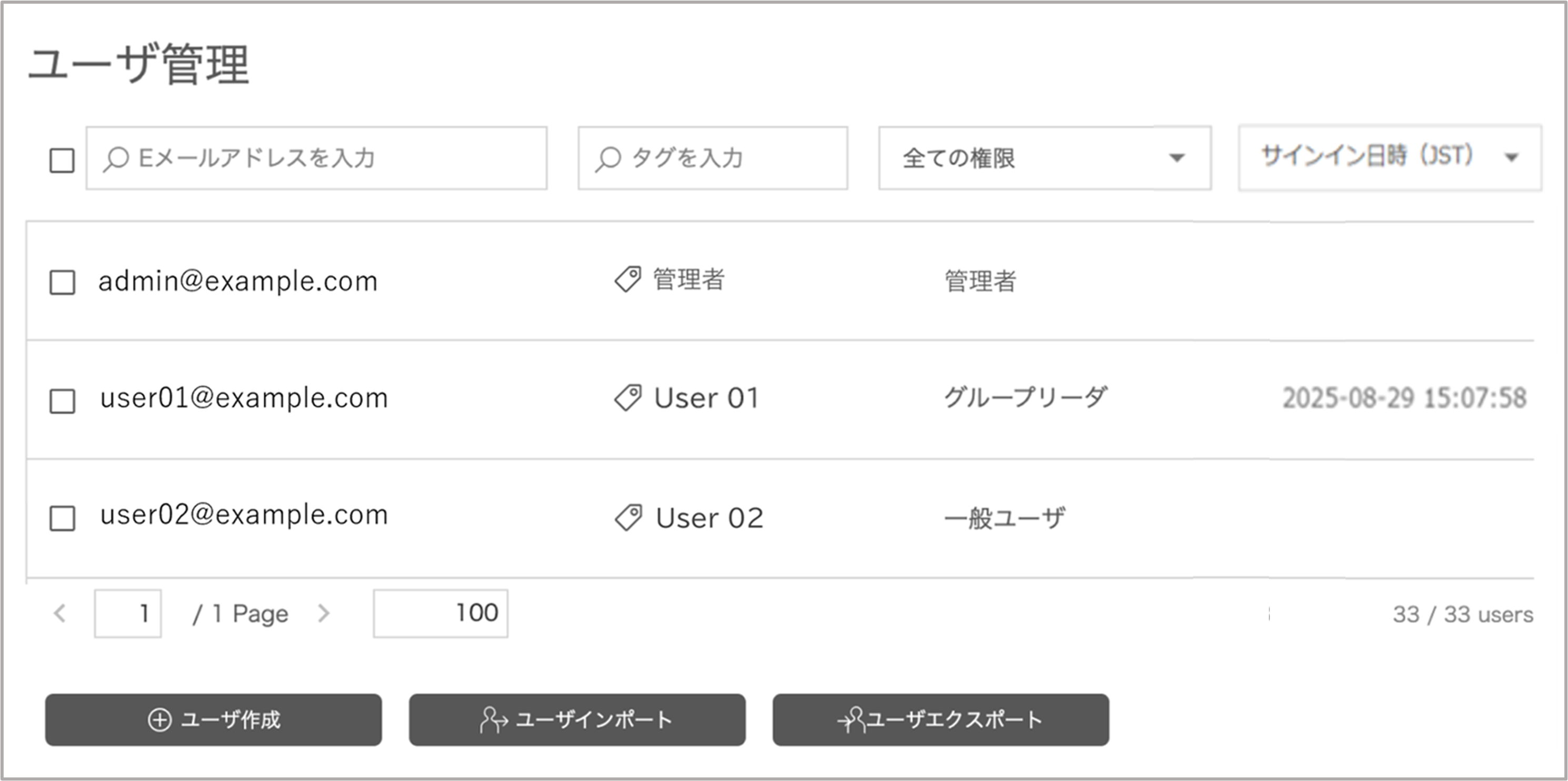Click the rows-per-page box showing 100
The image size is (1568, 781).
pyautogui.click(x=441, y=613)
